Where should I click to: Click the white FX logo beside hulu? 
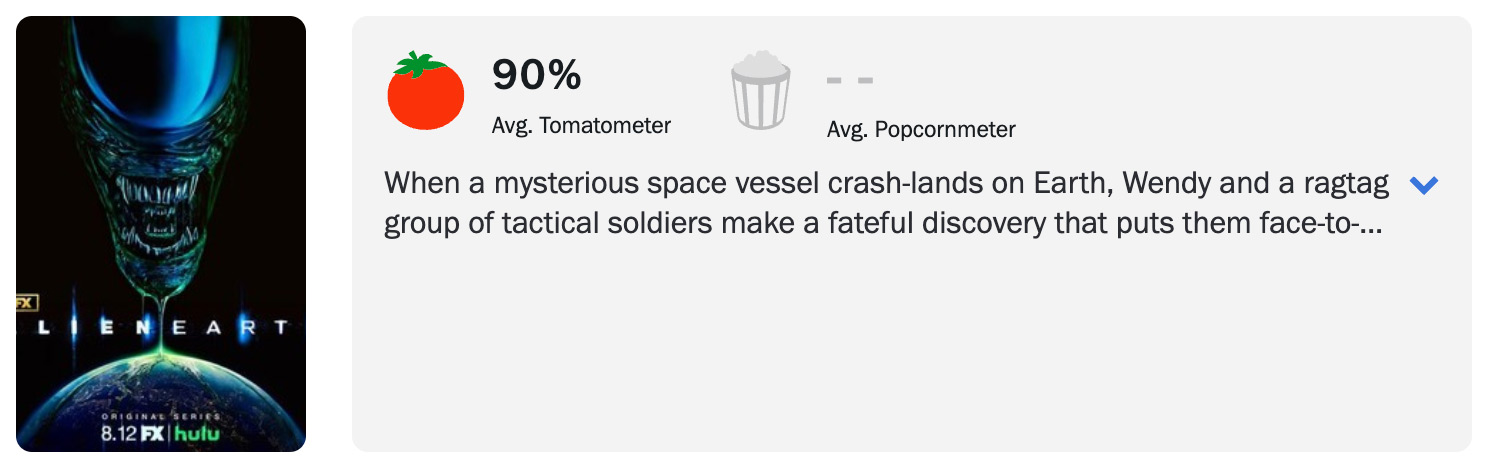point(152,434)
